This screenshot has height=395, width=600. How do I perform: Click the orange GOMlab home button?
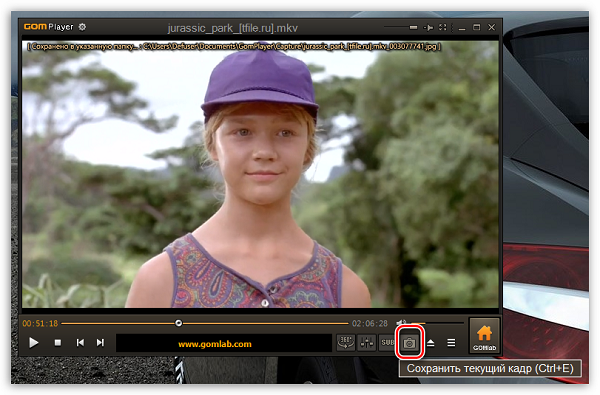[484, 336]
